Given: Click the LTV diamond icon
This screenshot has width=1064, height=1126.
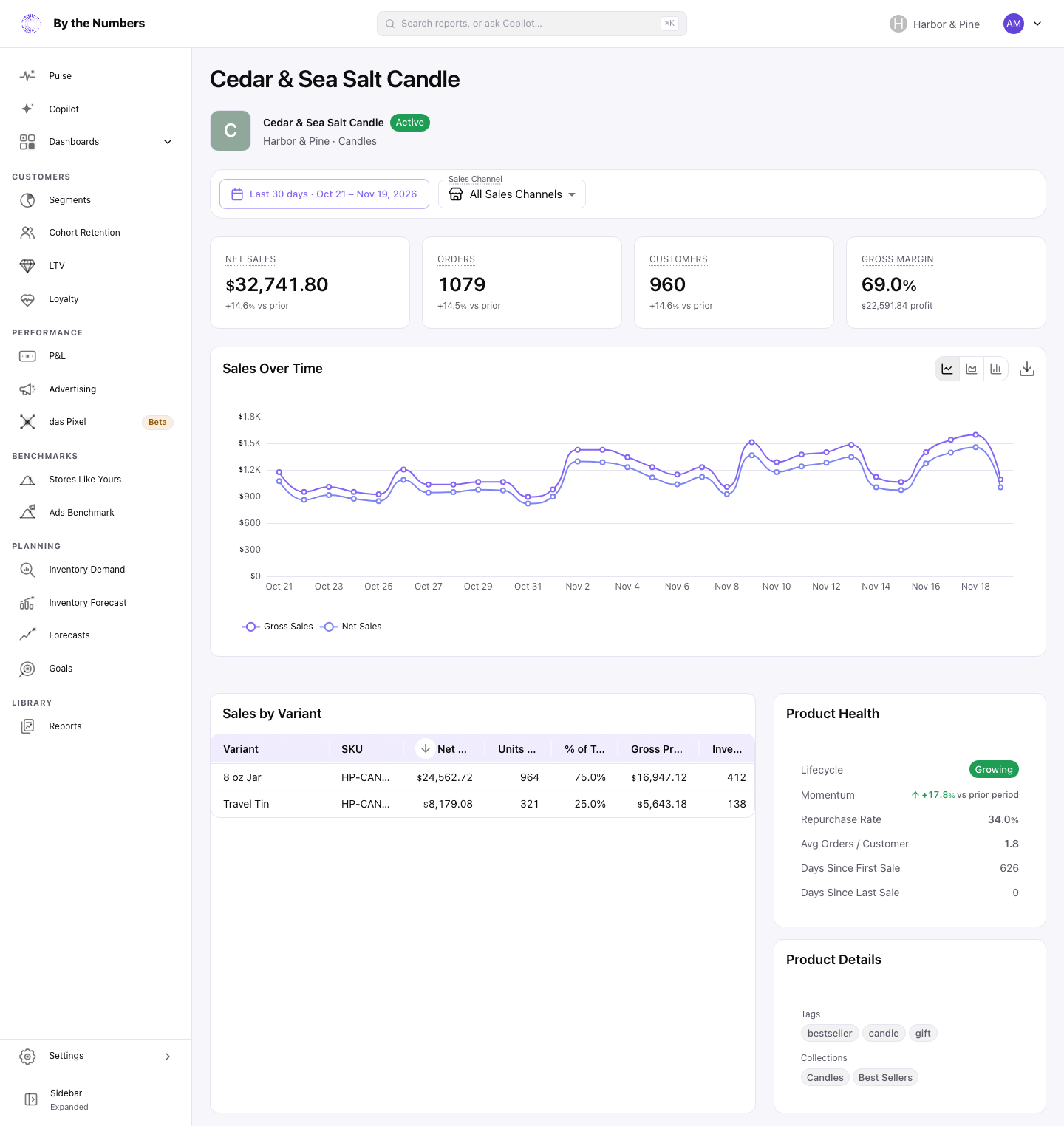Looking at the screenshot, I should 27,266.
